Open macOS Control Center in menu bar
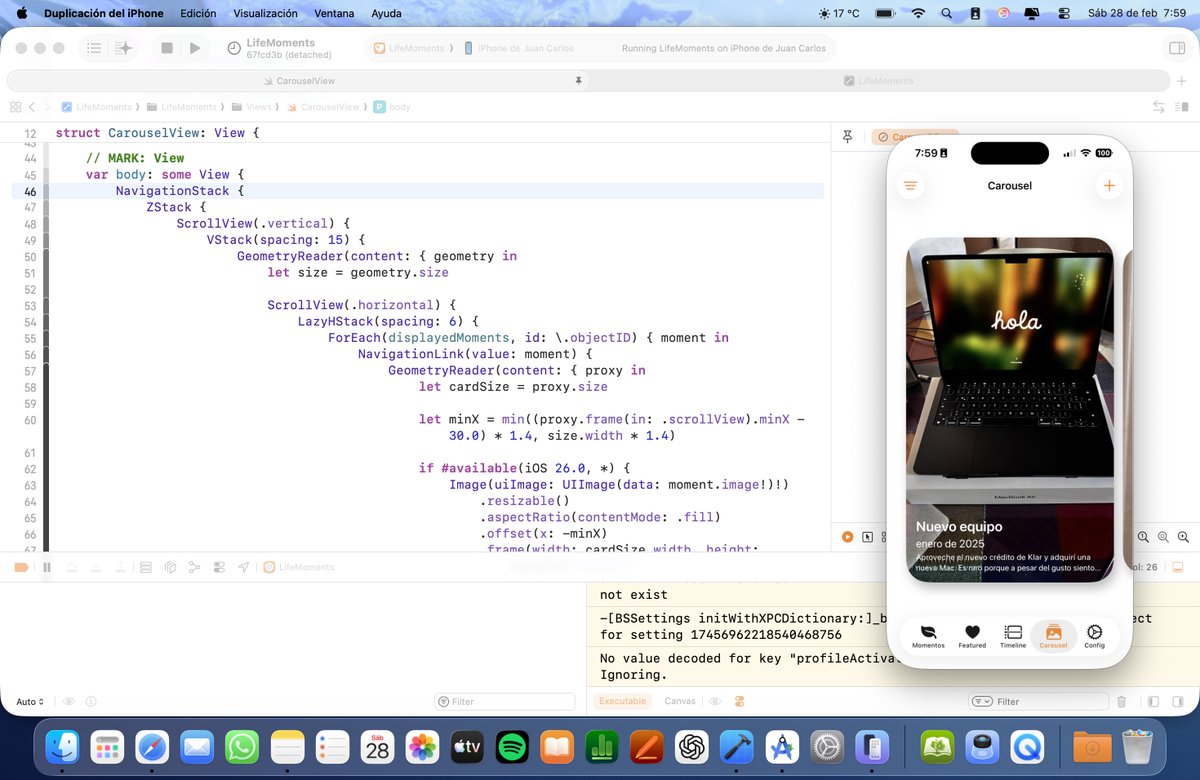 tap(1063, 14)
